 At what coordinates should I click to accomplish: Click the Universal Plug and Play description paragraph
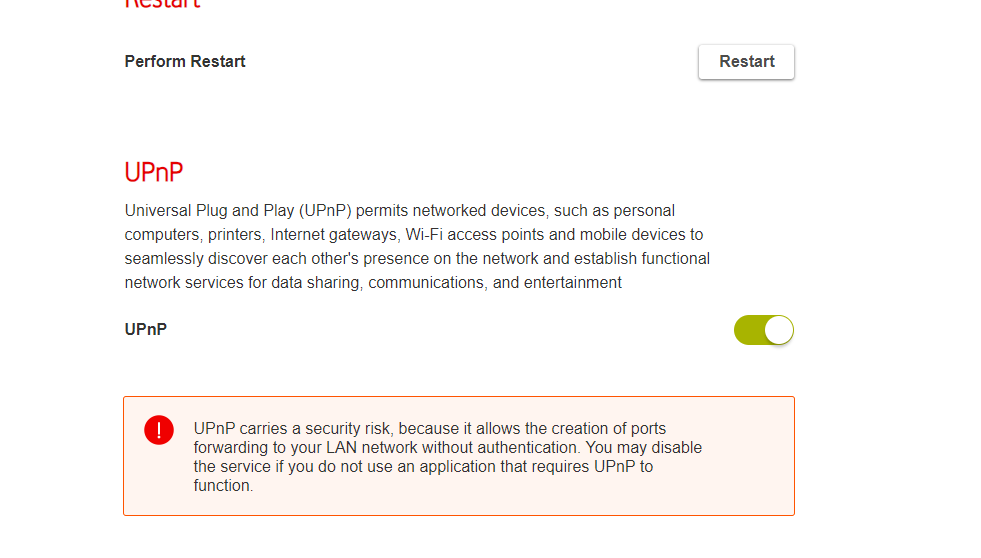point(417,247)
